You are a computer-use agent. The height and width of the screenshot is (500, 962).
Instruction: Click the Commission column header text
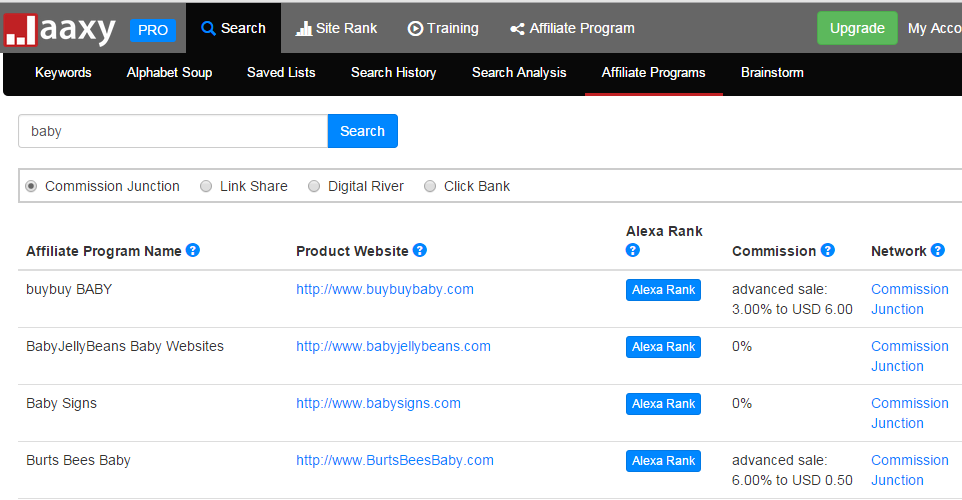click(x=774, y=251)
